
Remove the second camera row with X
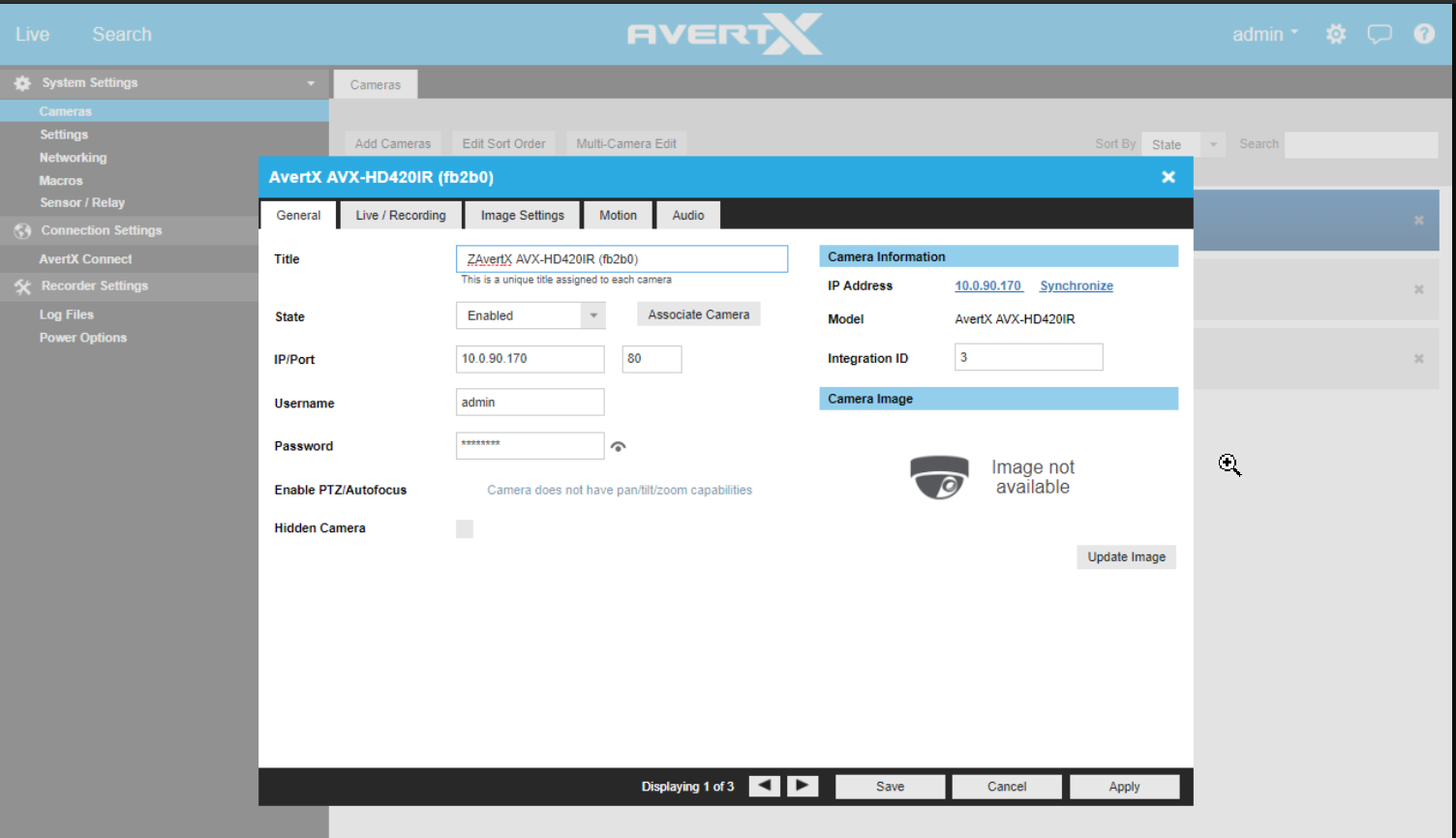click(x=1419, y=289)
